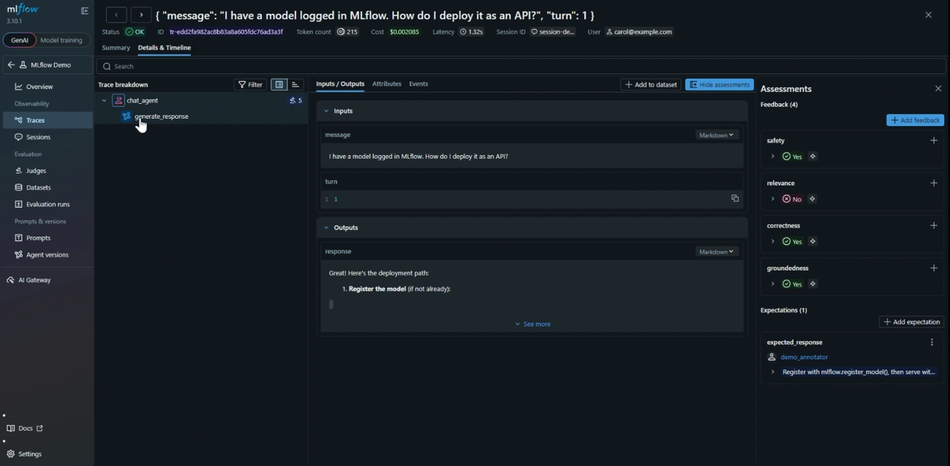Switch to the Summary tab
The width and height of the screenshot is (950, 466).
116,48
